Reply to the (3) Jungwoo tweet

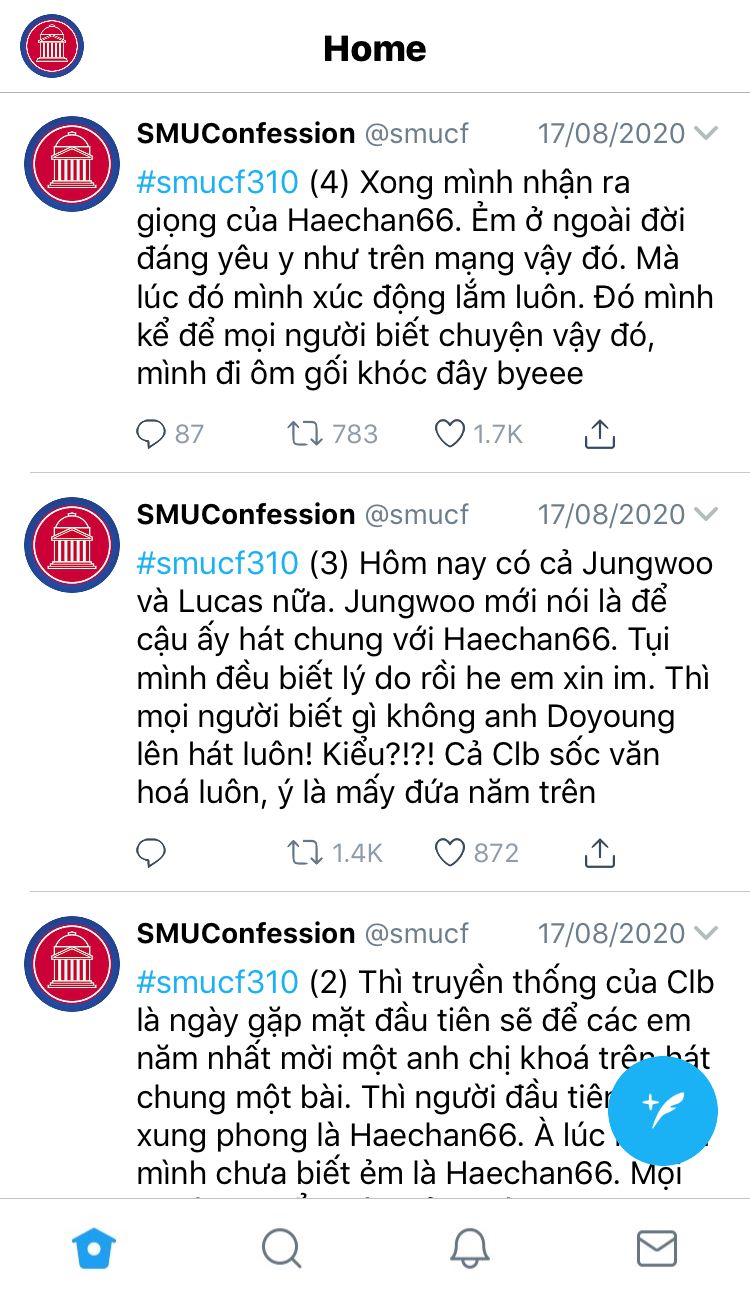coord(151,853)
